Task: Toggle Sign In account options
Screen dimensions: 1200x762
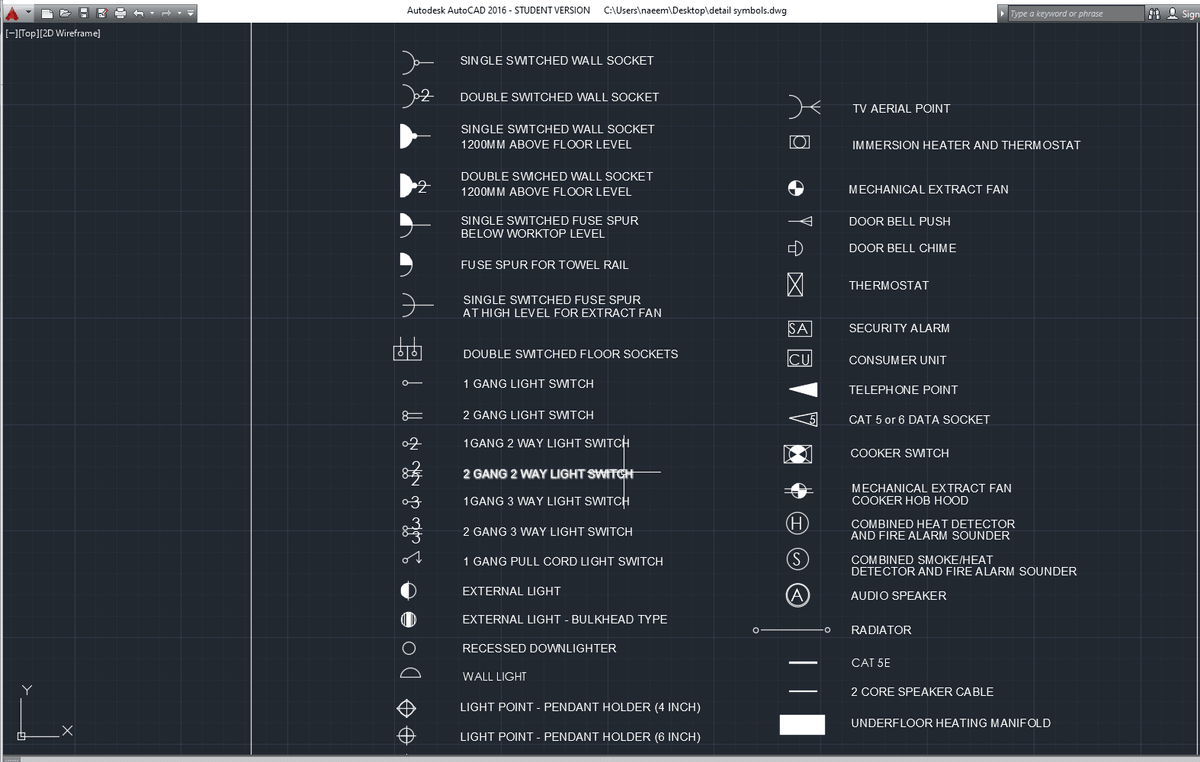Action: pos(1172,13)
